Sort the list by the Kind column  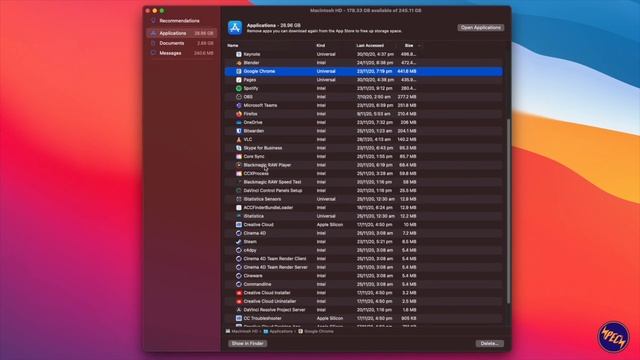[321, 45]
